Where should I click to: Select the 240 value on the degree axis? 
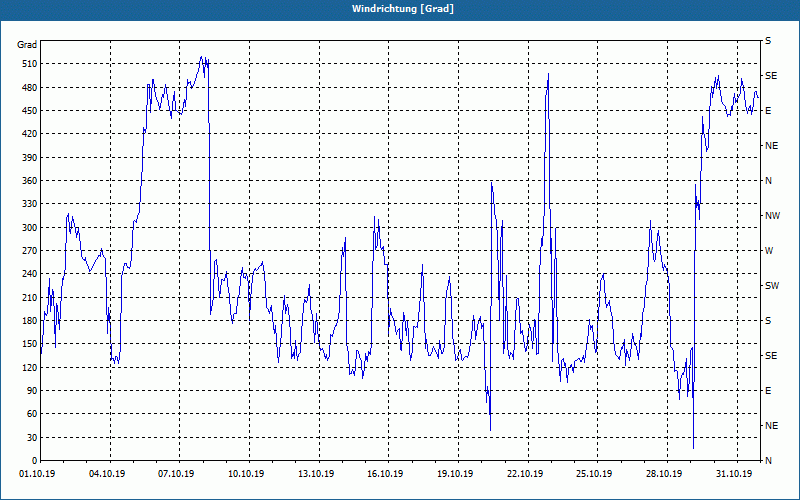(x=30, y=274)
